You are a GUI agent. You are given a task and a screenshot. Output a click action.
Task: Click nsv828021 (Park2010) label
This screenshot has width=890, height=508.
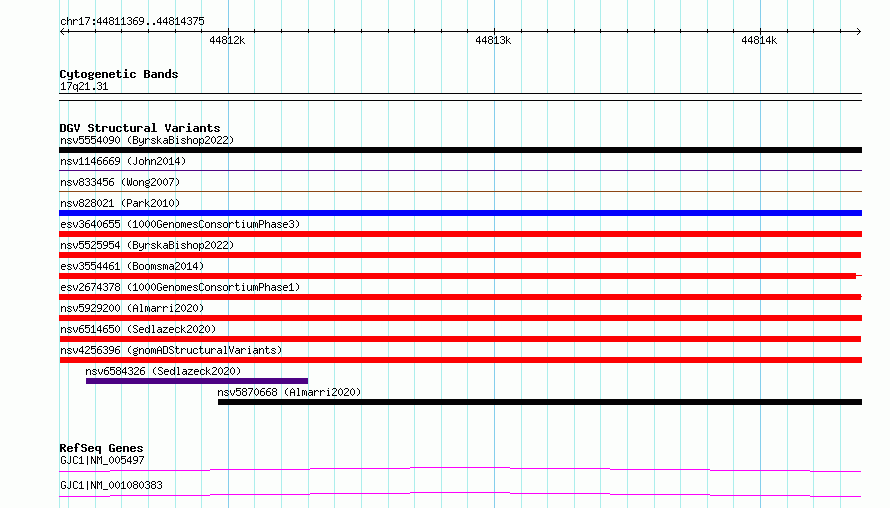[120, 203]
